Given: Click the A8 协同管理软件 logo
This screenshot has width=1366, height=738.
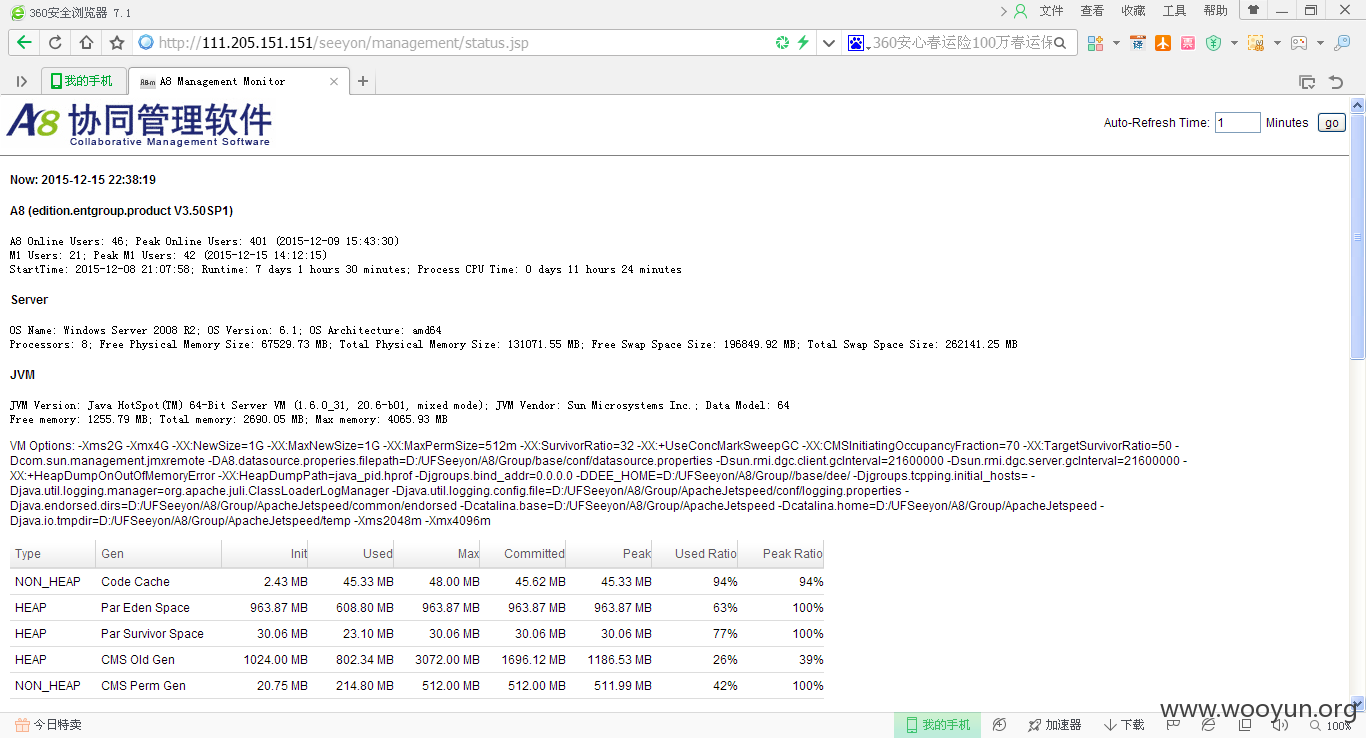Looking at the screenshot, I should click(x=139, y=125).
